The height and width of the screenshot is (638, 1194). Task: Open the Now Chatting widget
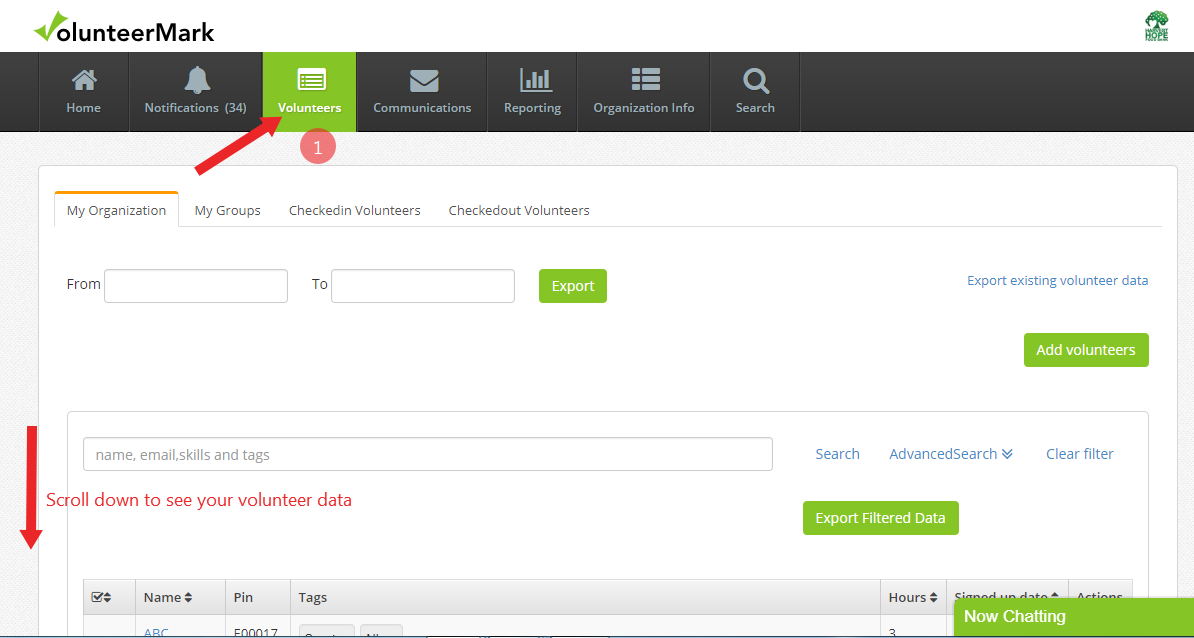(x=1074, y=617)
